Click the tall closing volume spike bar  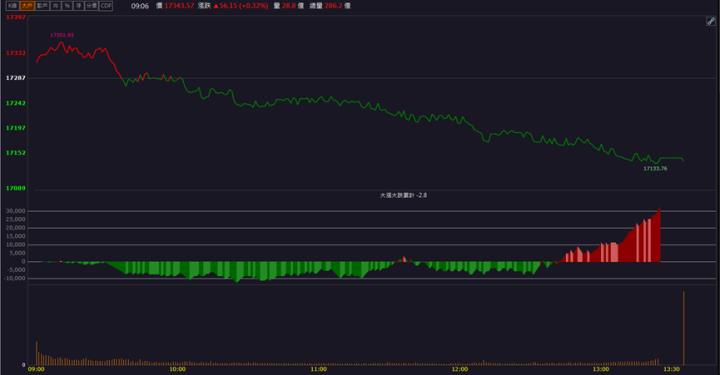click(684, 328)
